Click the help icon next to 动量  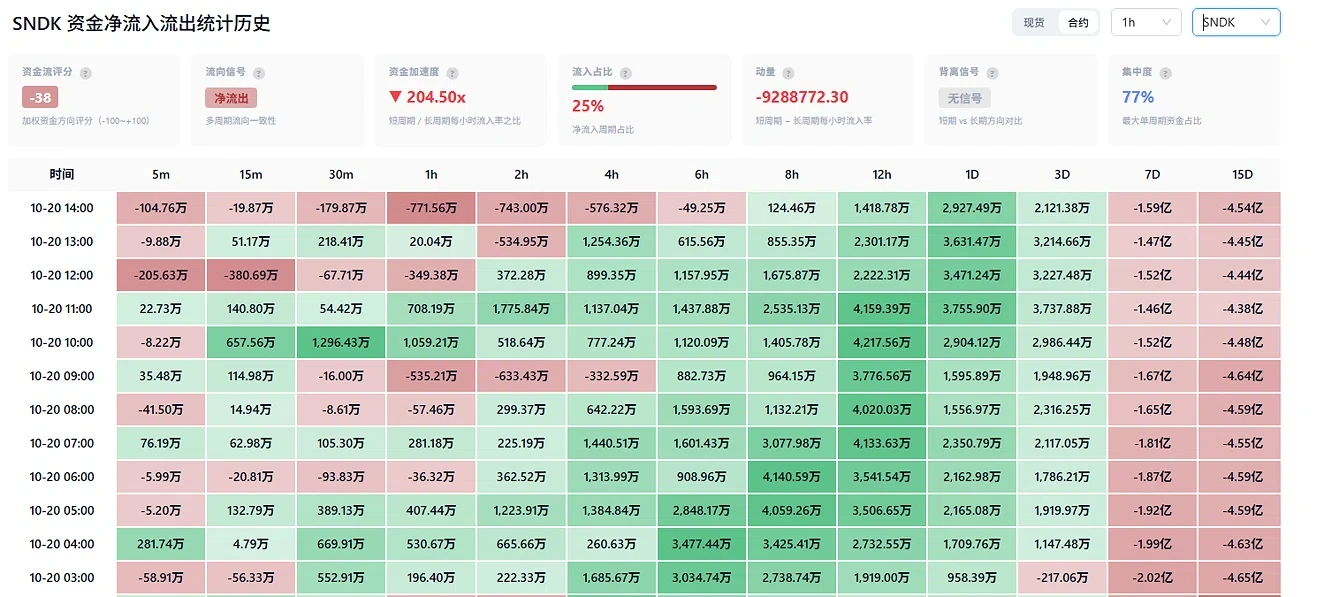point(788,73)
